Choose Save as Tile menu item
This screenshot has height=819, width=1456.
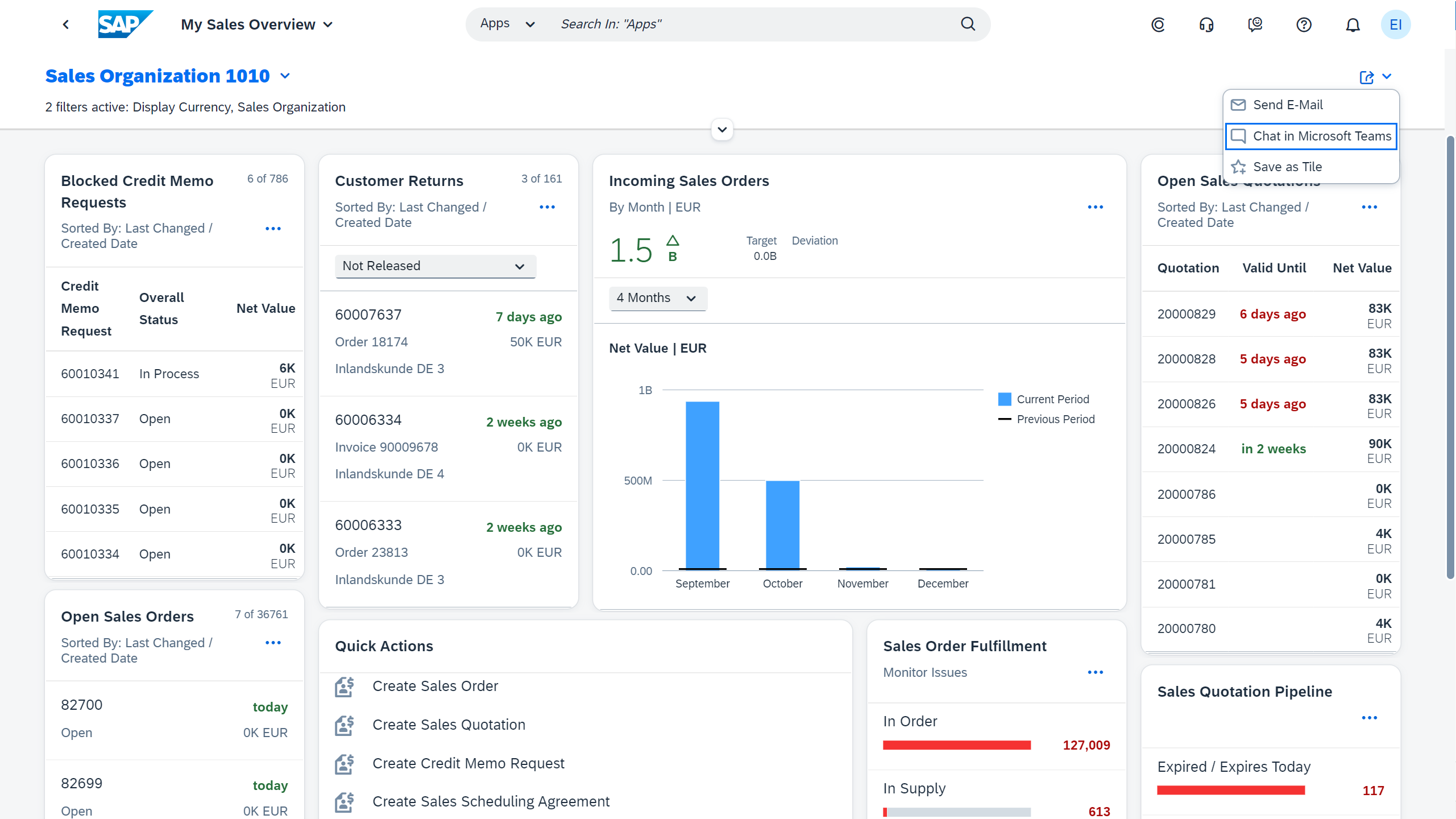pyautogui.click(x=1287, y=167)
